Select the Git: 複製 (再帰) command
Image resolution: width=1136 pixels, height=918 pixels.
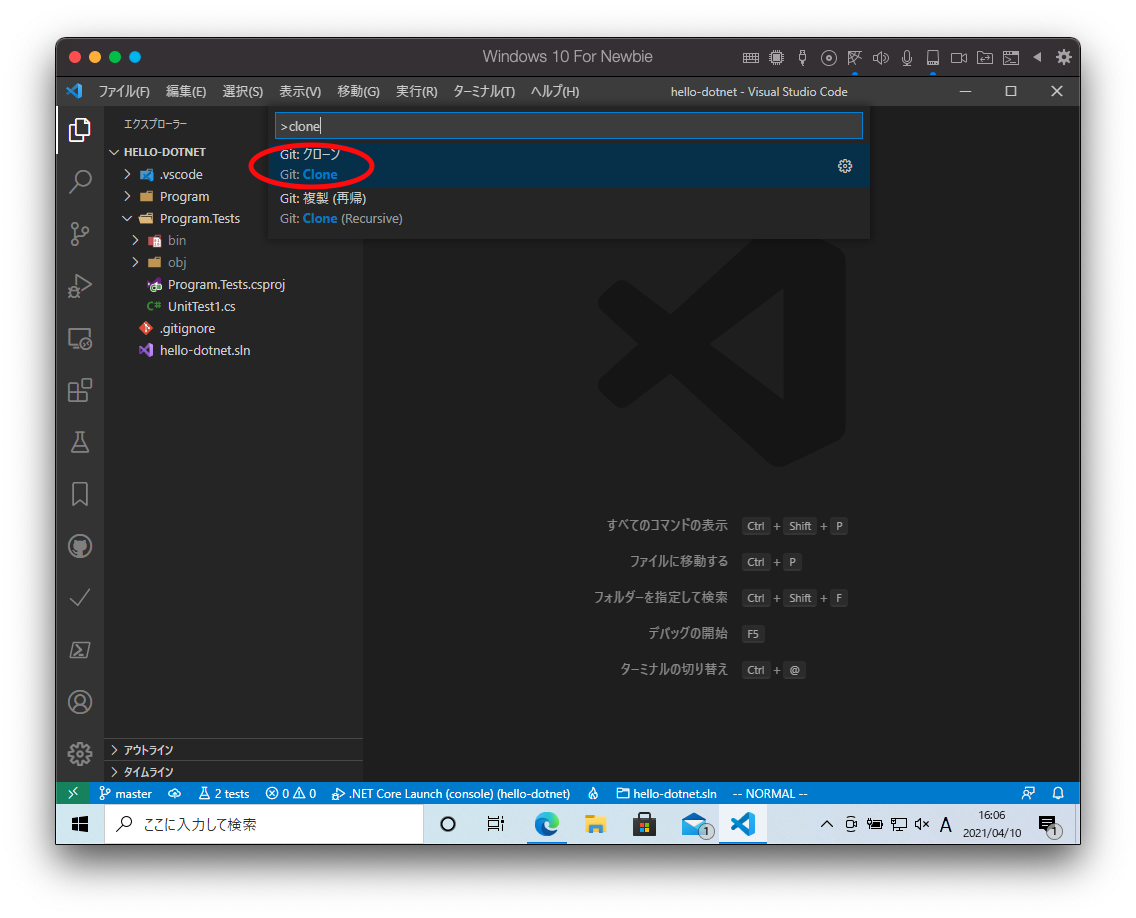pyautogui.click(x=569, y=209)
